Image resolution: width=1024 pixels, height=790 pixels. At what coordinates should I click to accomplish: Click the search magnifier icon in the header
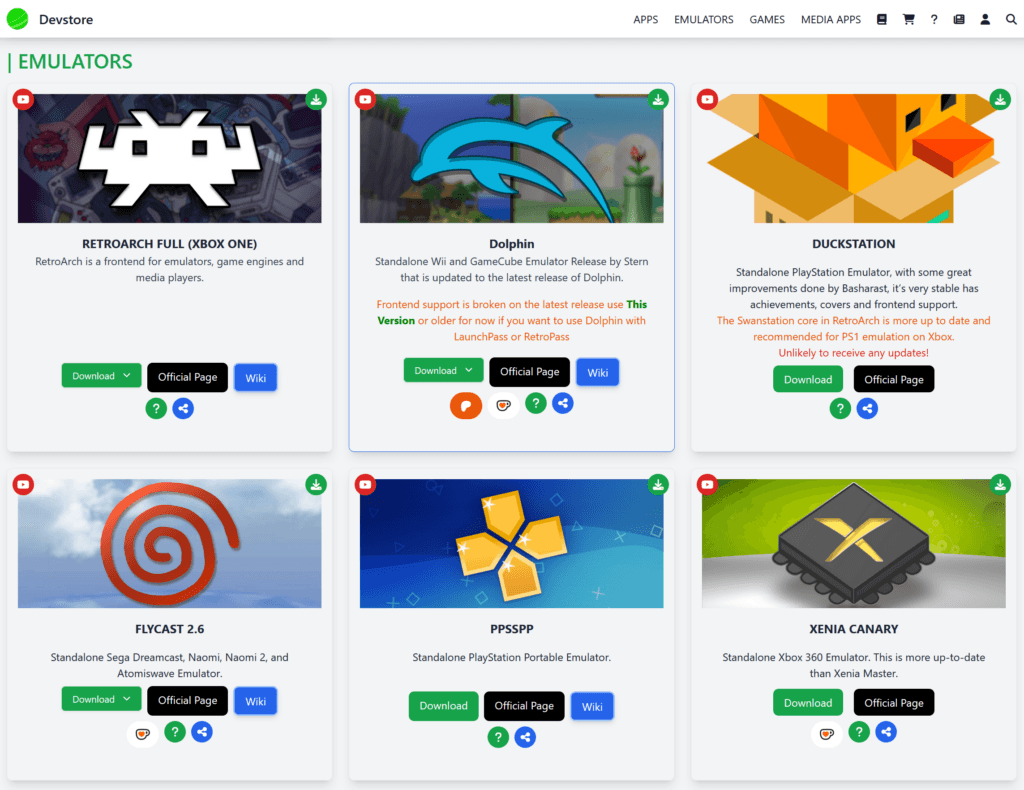coord(1011,19)
